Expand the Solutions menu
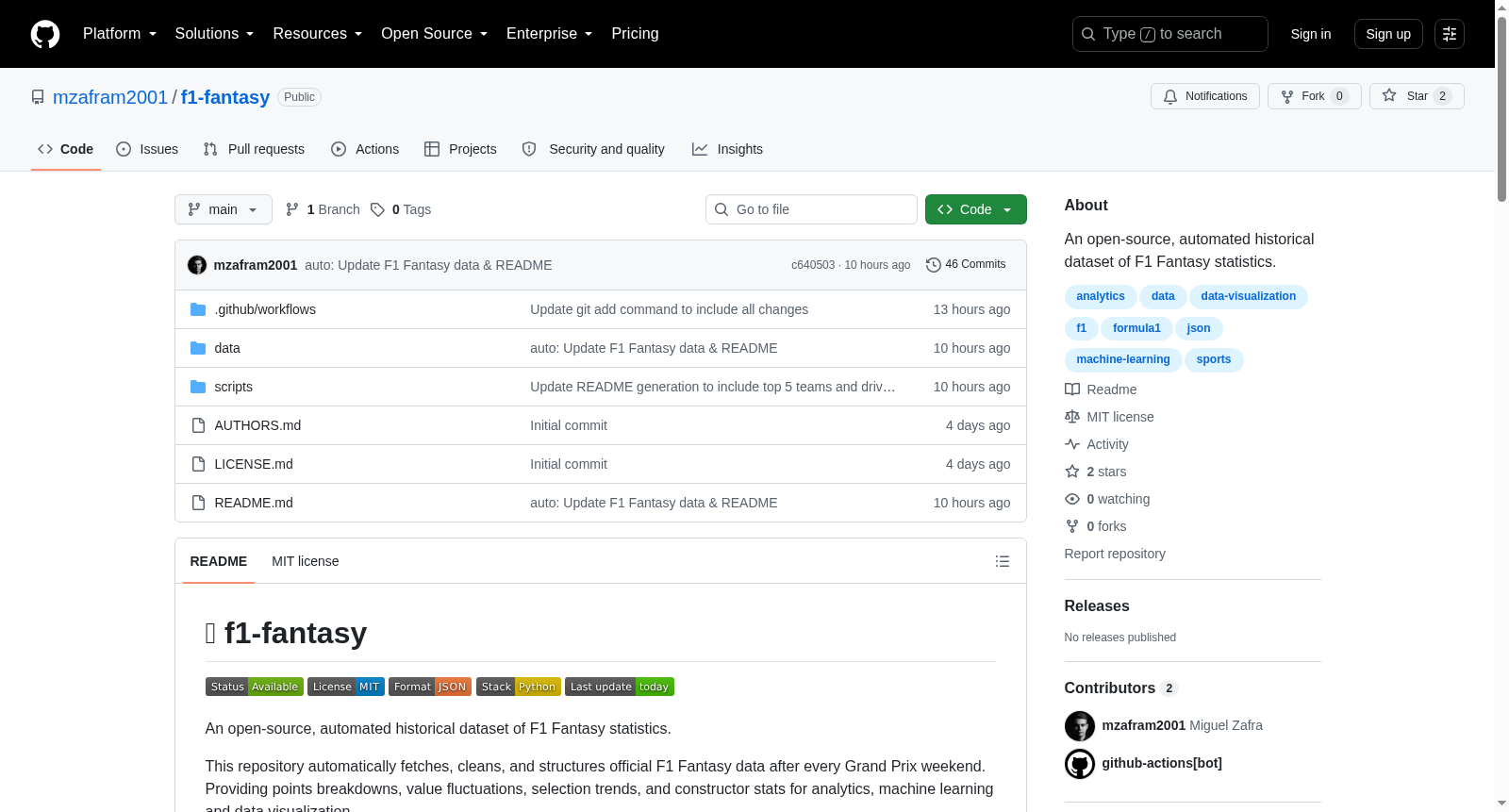This screenshot has height=812, width=1509. pos(214,34)
